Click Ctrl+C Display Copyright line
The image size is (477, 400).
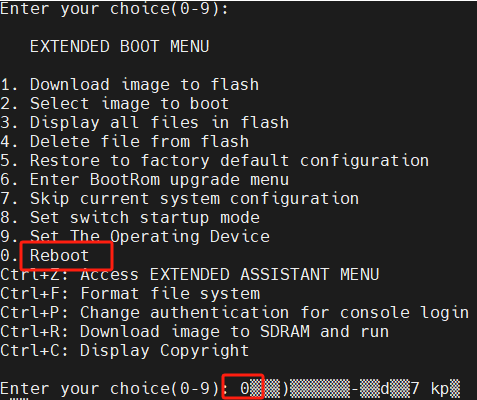click(125, 351)
